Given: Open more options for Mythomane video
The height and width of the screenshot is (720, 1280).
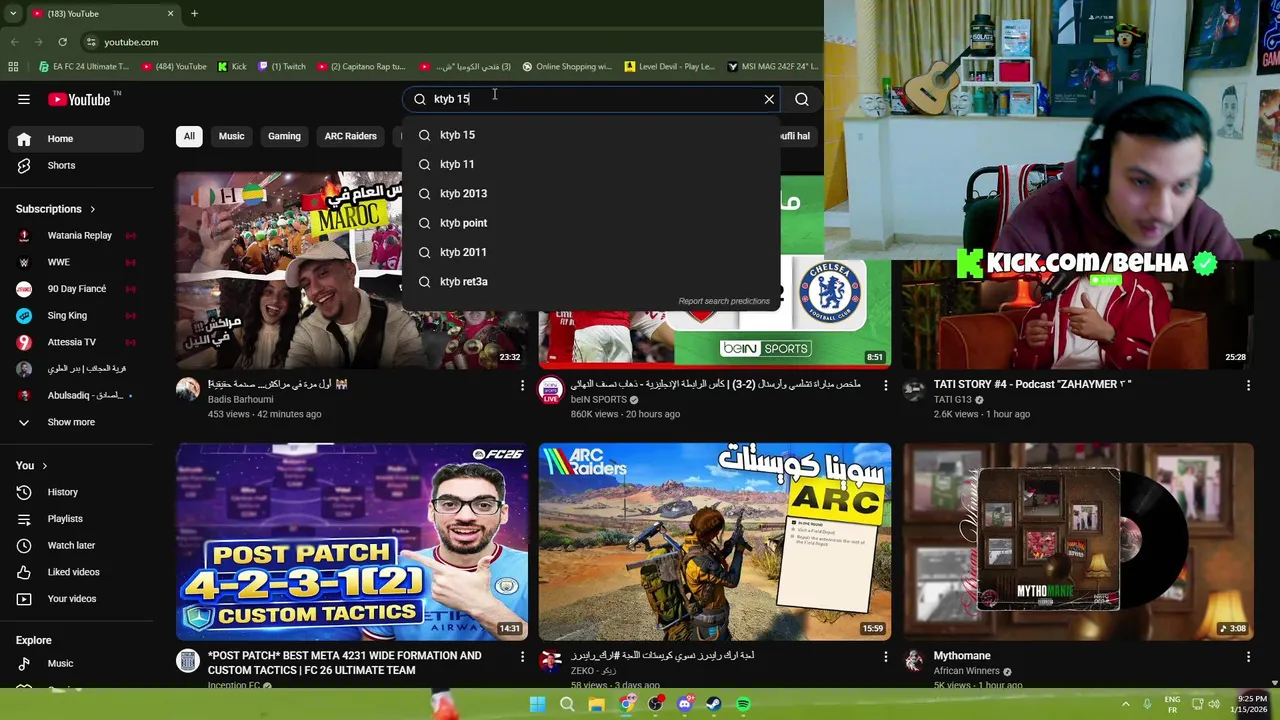Looking at the screenshot, I should [x=1248, y=657].
